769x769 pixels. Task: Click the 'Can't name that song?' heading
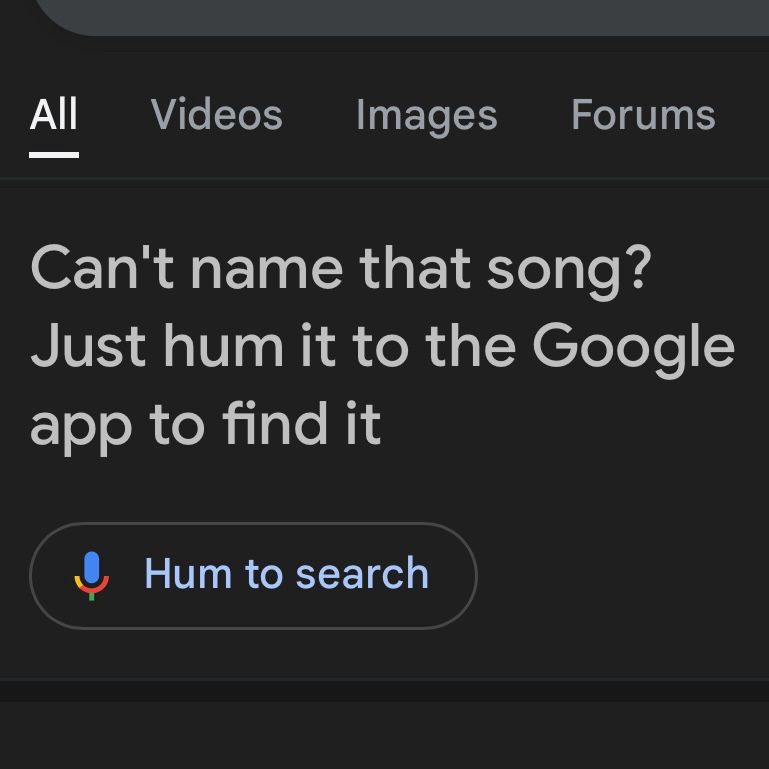click(x=340, y=268)
